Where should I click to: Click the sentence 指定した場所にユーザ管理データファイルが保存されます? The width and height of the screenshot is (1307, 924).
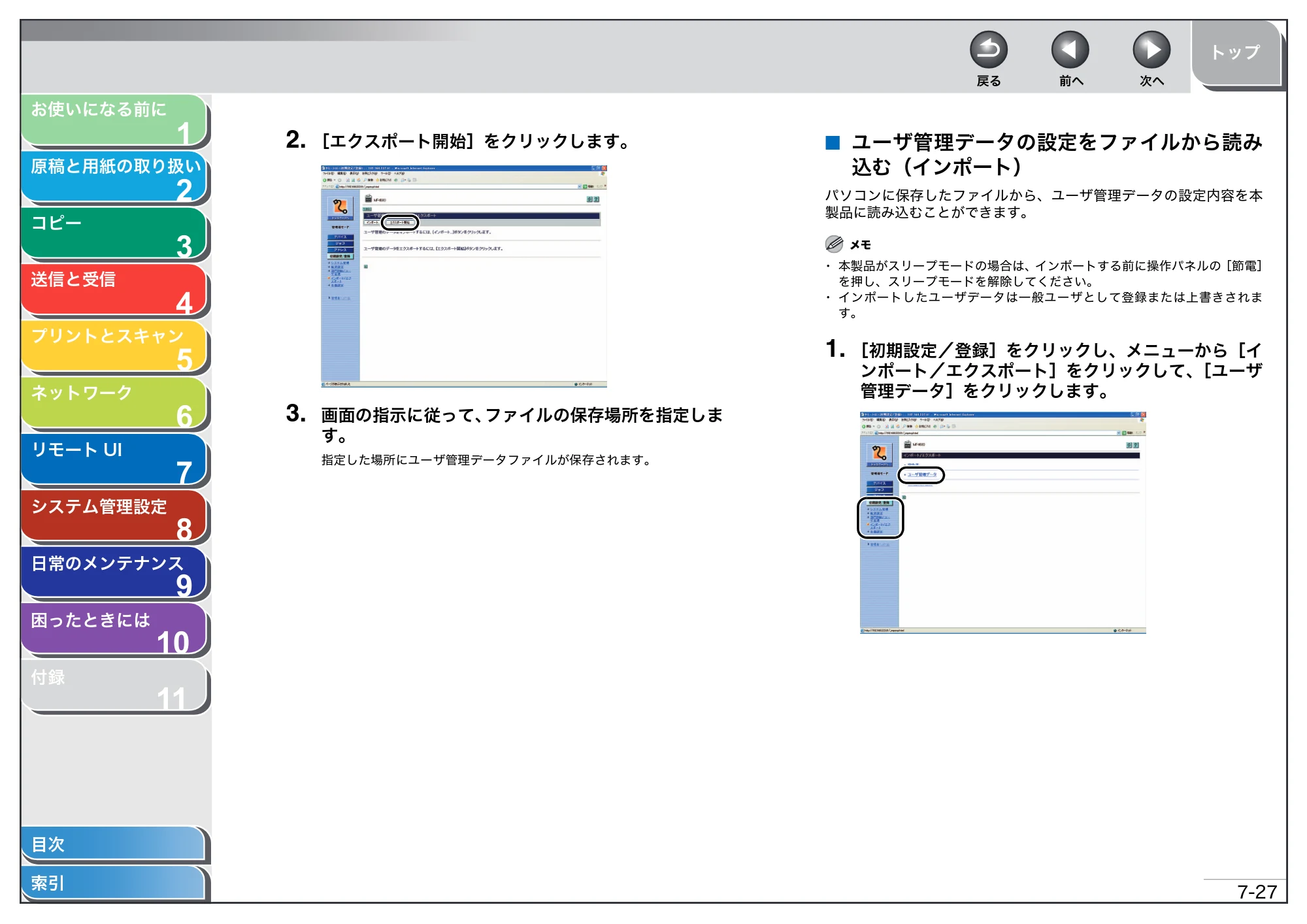(488, 460)
